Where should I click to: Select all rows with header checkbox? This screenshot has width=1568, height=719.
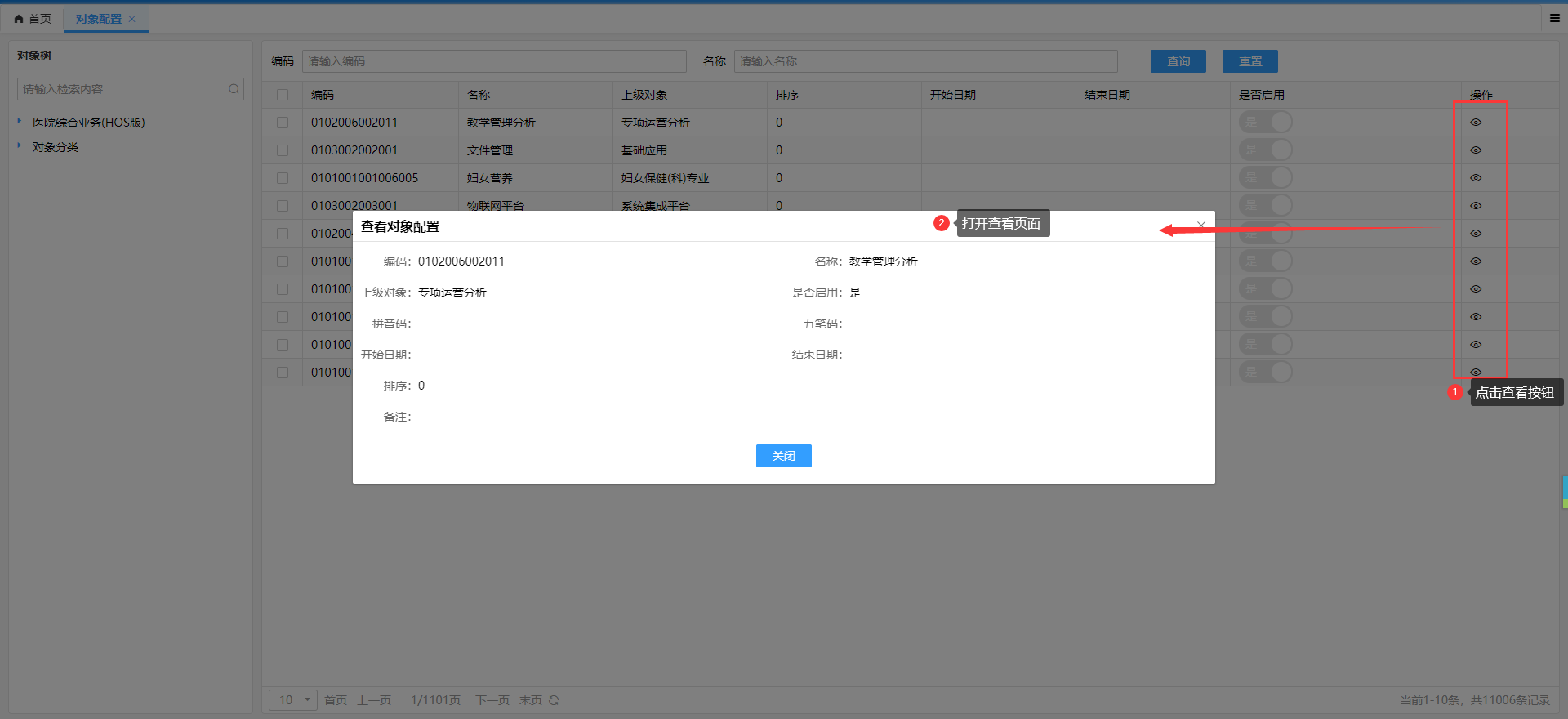click(x=283, y=95)
